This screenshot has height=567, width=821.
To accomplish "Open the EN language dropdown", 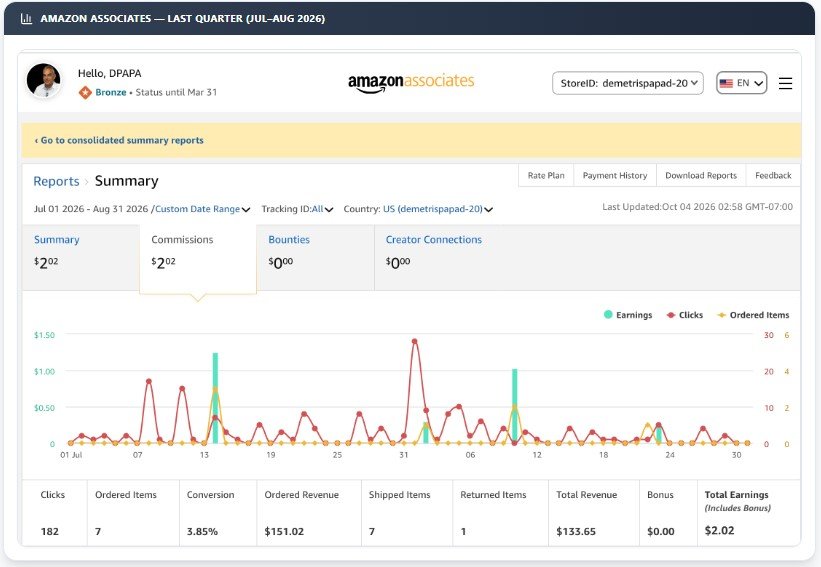I will (741, 83).
